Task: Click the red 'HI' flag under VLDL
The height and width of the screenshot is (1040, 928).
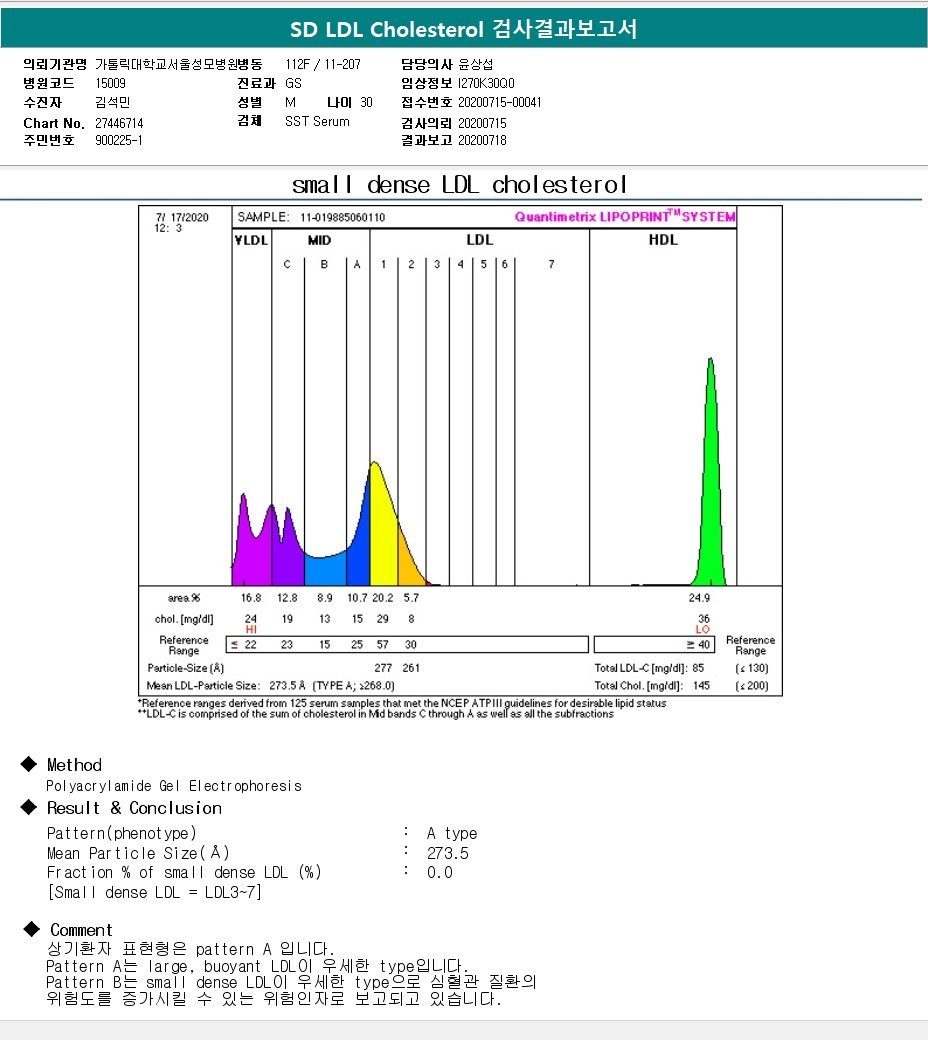Action: tap(251, 629)
